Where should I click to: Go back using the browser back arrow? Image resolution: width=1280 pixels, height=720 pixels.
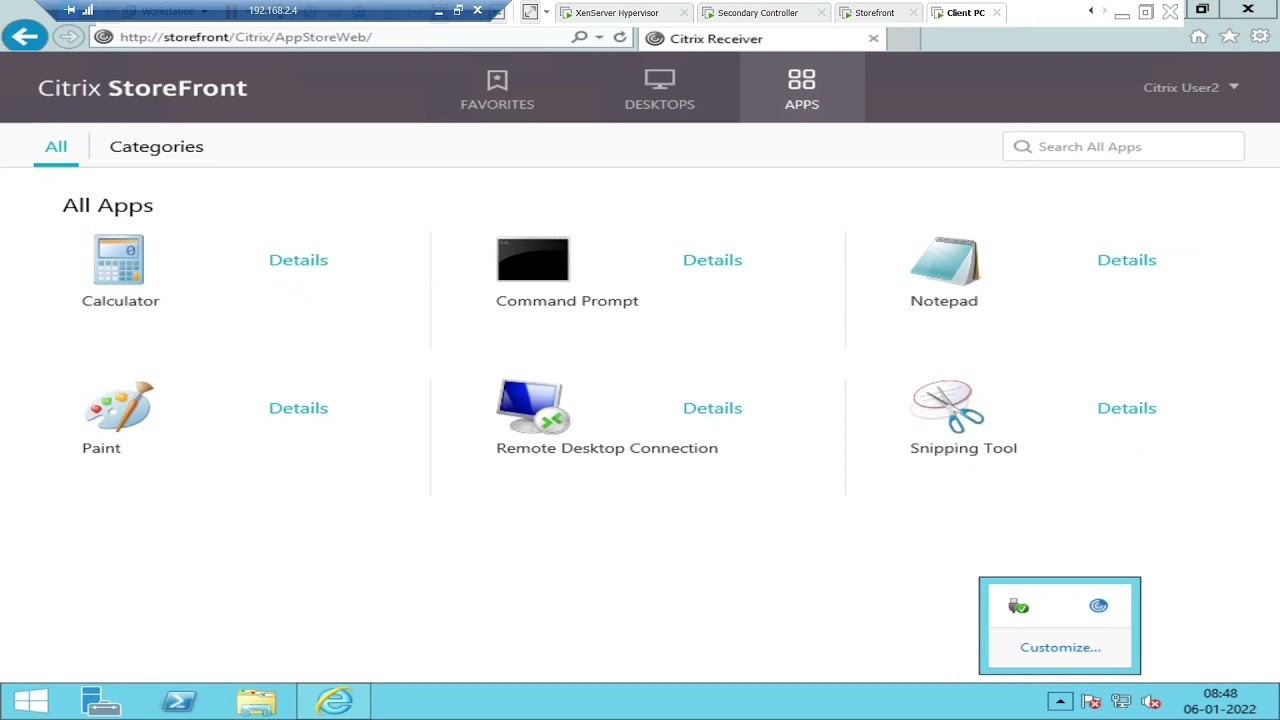[x=25, y=37]
